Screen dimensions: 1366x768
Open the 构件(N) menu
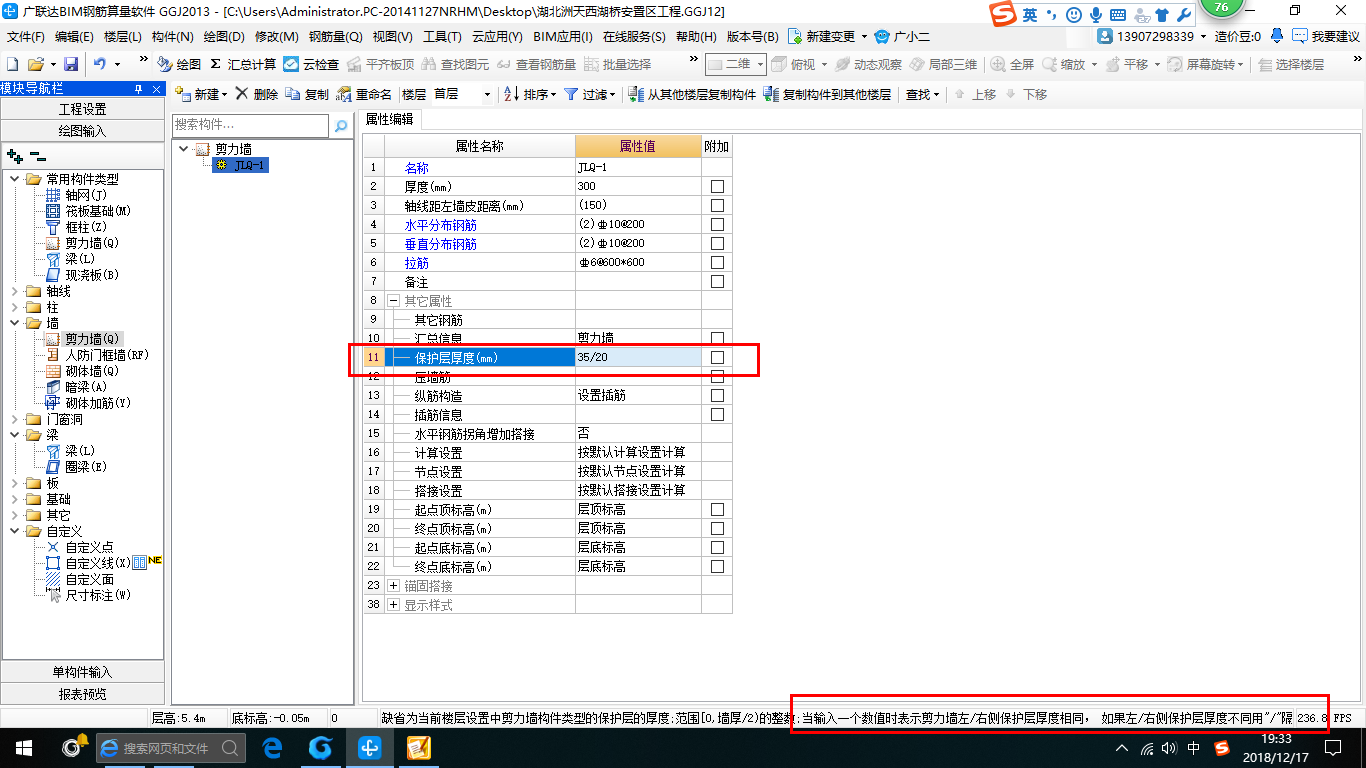[173, 36]
